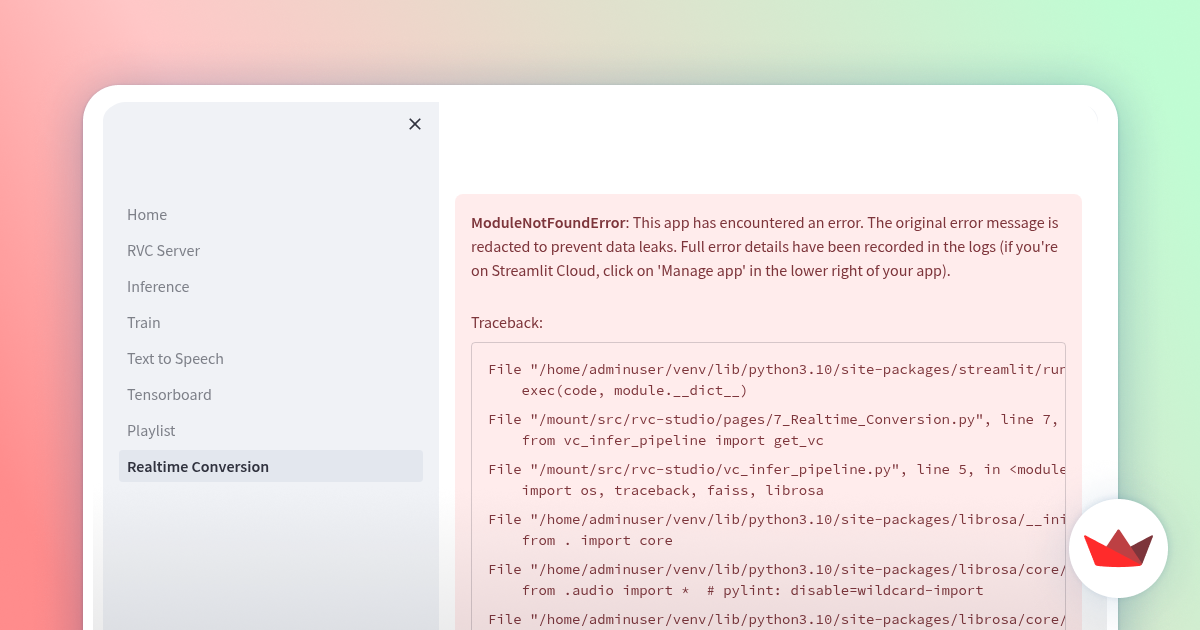This screenshot has height=630, width=1200.
Task: Open Text to Speech page
Action: [271, 359]
